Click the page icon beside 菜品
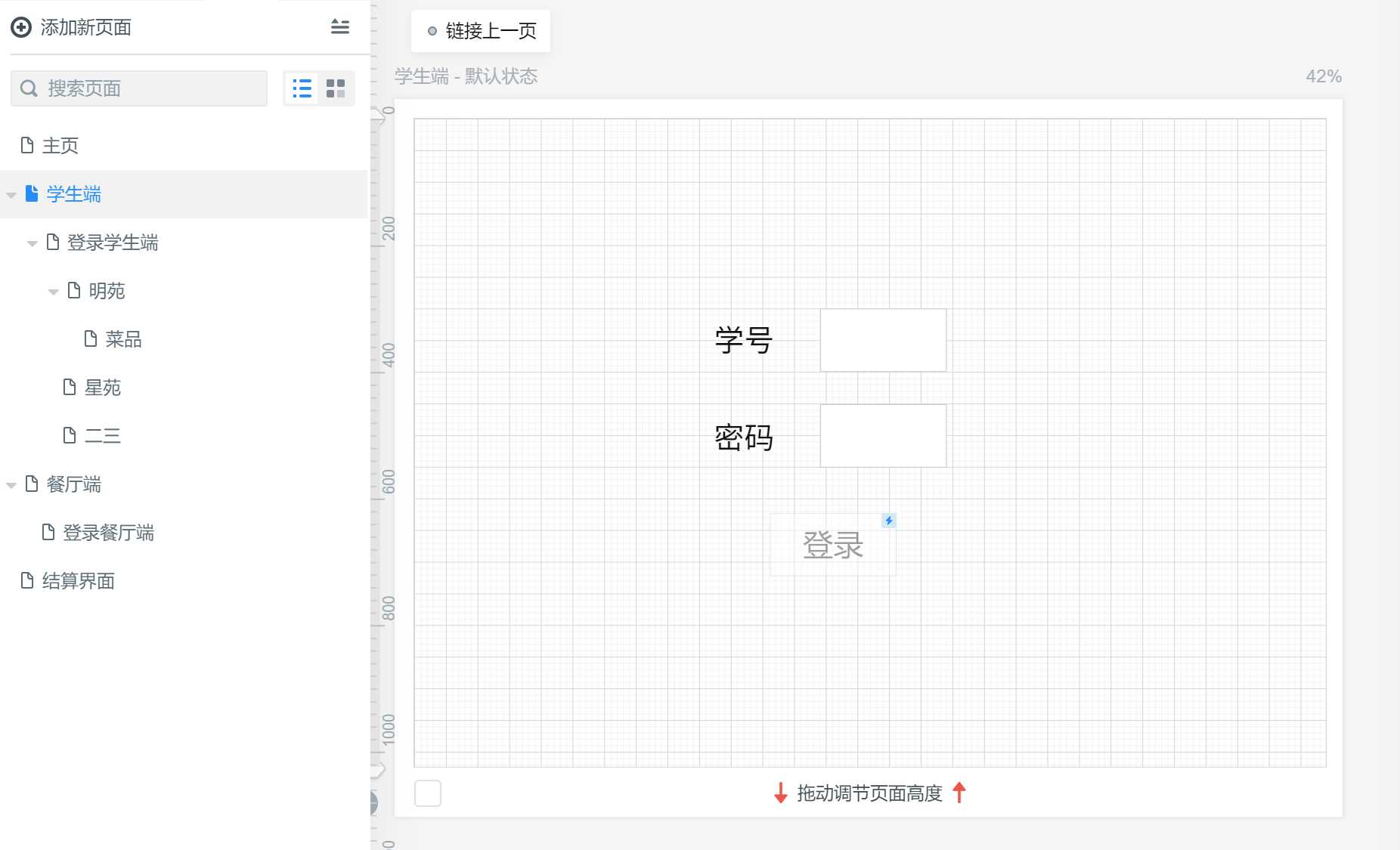This screenshot has width=1400, height=850. [91, 338]
